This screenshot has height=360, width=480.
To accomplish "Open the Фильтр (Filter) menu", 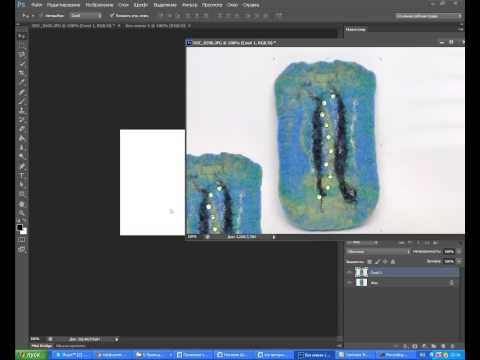I will click(189, 5).
